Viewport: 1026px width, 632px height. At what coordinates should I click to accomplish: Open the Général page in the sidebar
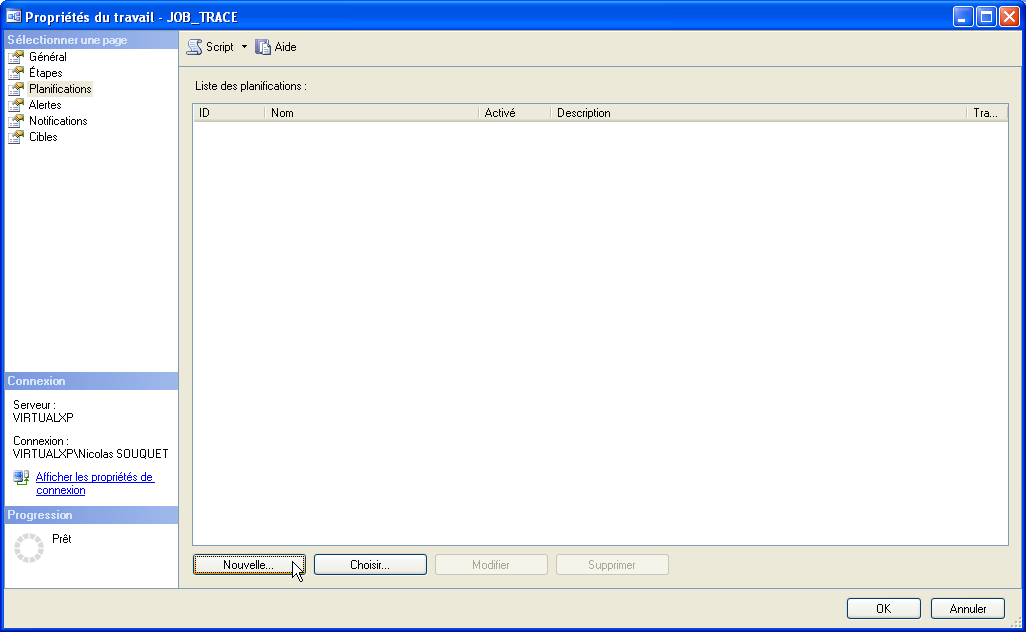coord(47,57)
